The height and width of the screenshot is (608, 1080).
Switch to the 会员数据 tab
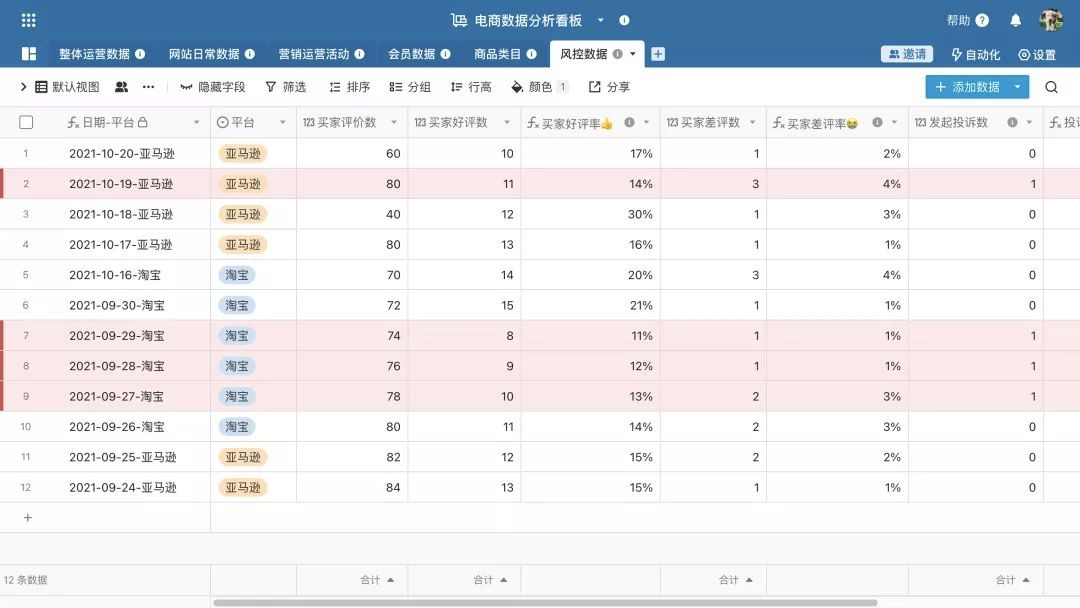pos(412,55)
